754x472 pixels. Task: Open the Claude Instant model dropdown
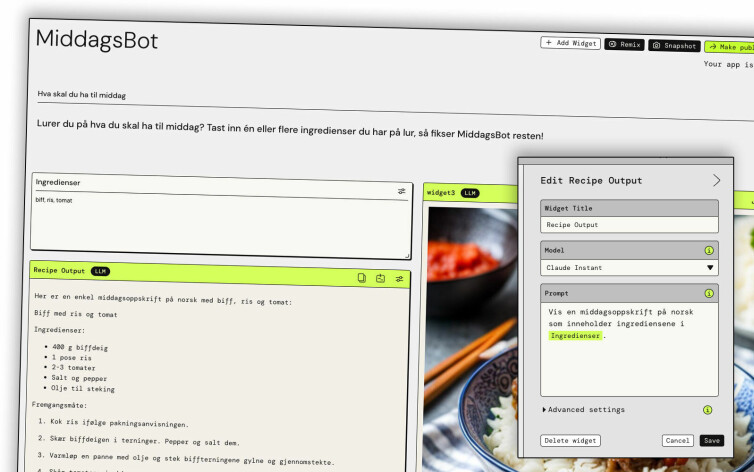tap(629, 268)
